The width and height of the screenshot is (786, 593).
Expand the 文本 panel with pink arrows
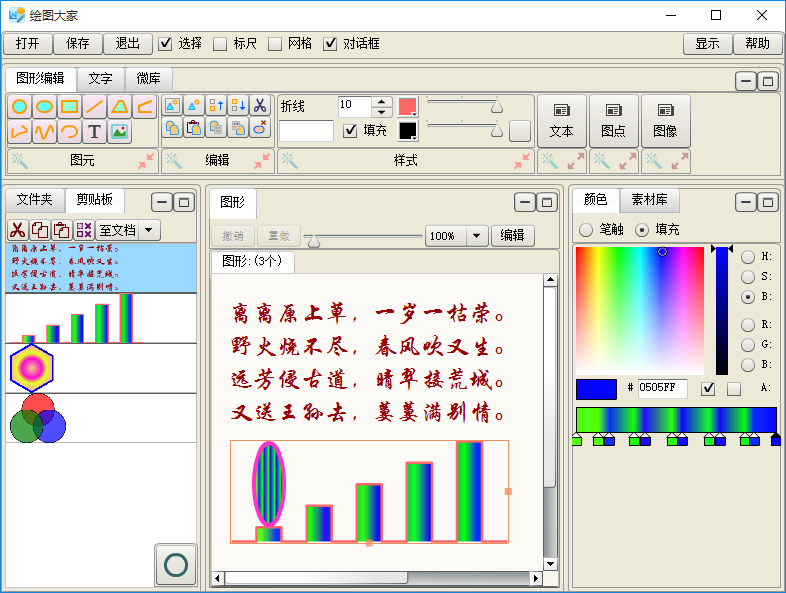(575, 161)
